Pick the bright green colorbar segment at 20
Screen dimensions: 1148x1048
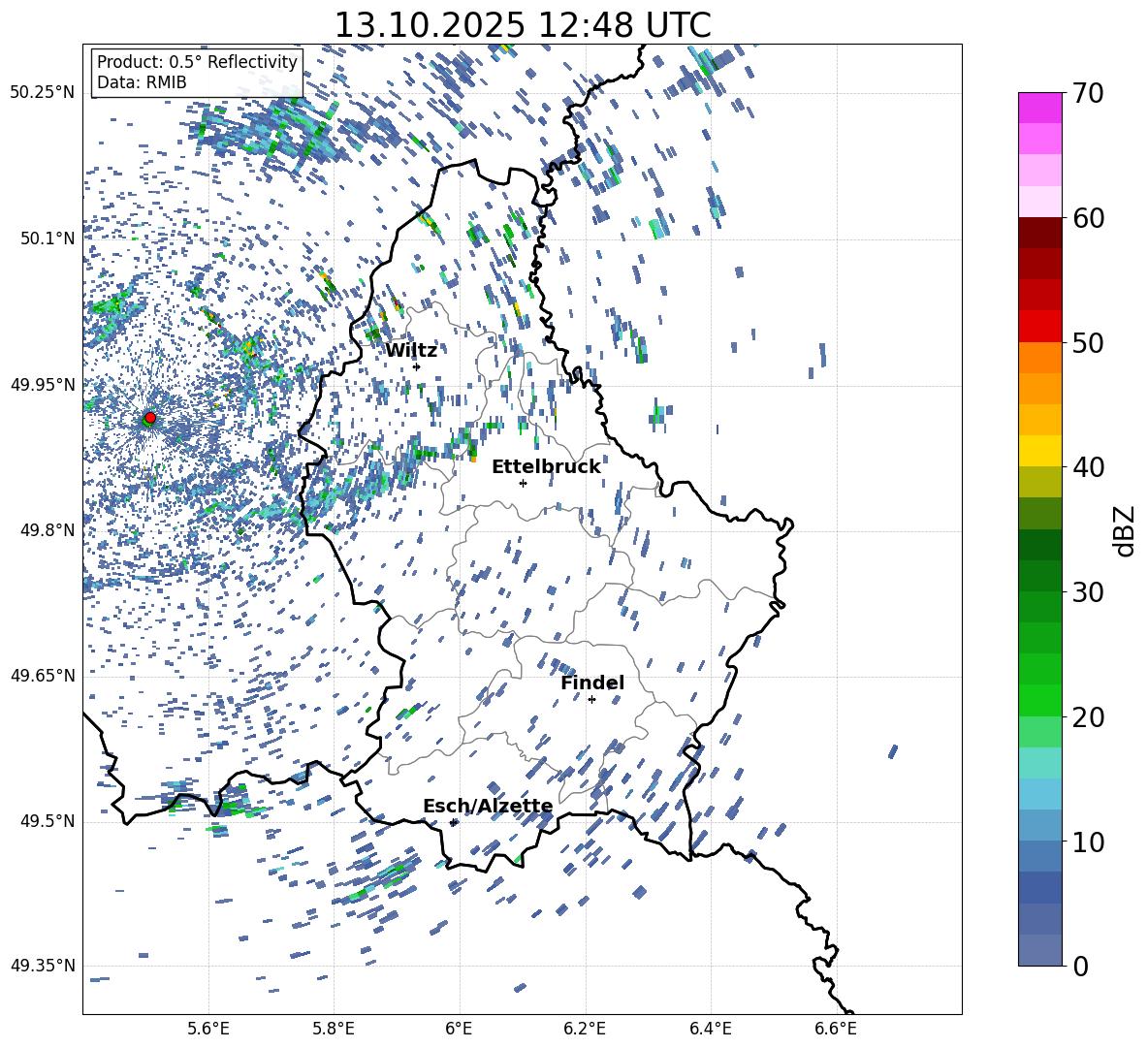tap(1039, 700)
